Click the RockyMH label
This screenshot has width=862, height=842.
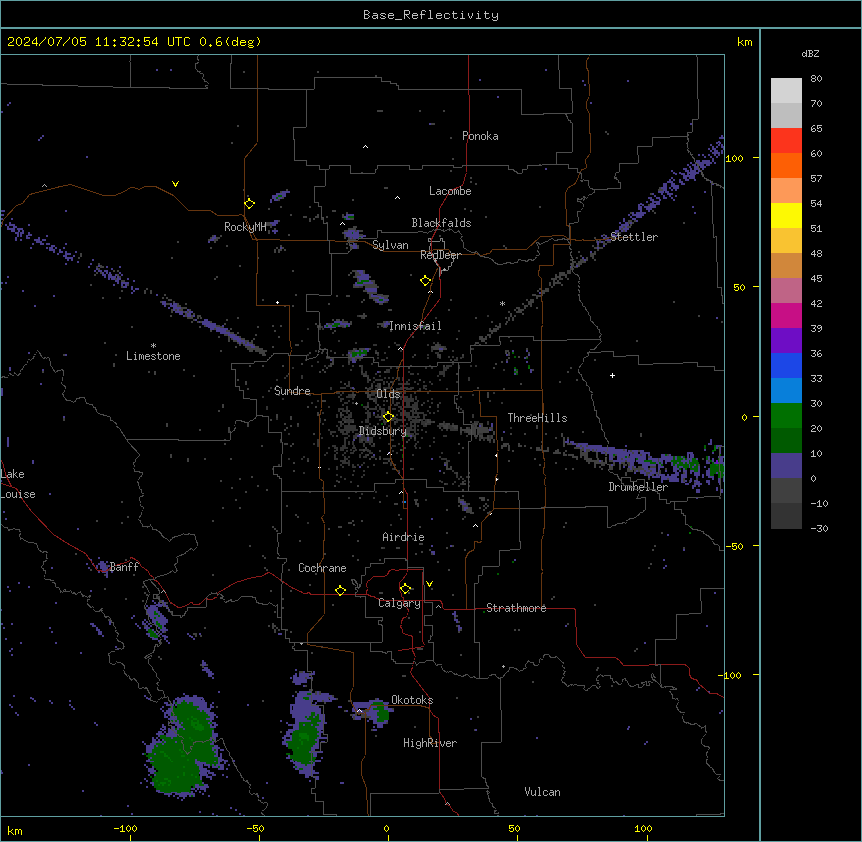click(245, 227)
